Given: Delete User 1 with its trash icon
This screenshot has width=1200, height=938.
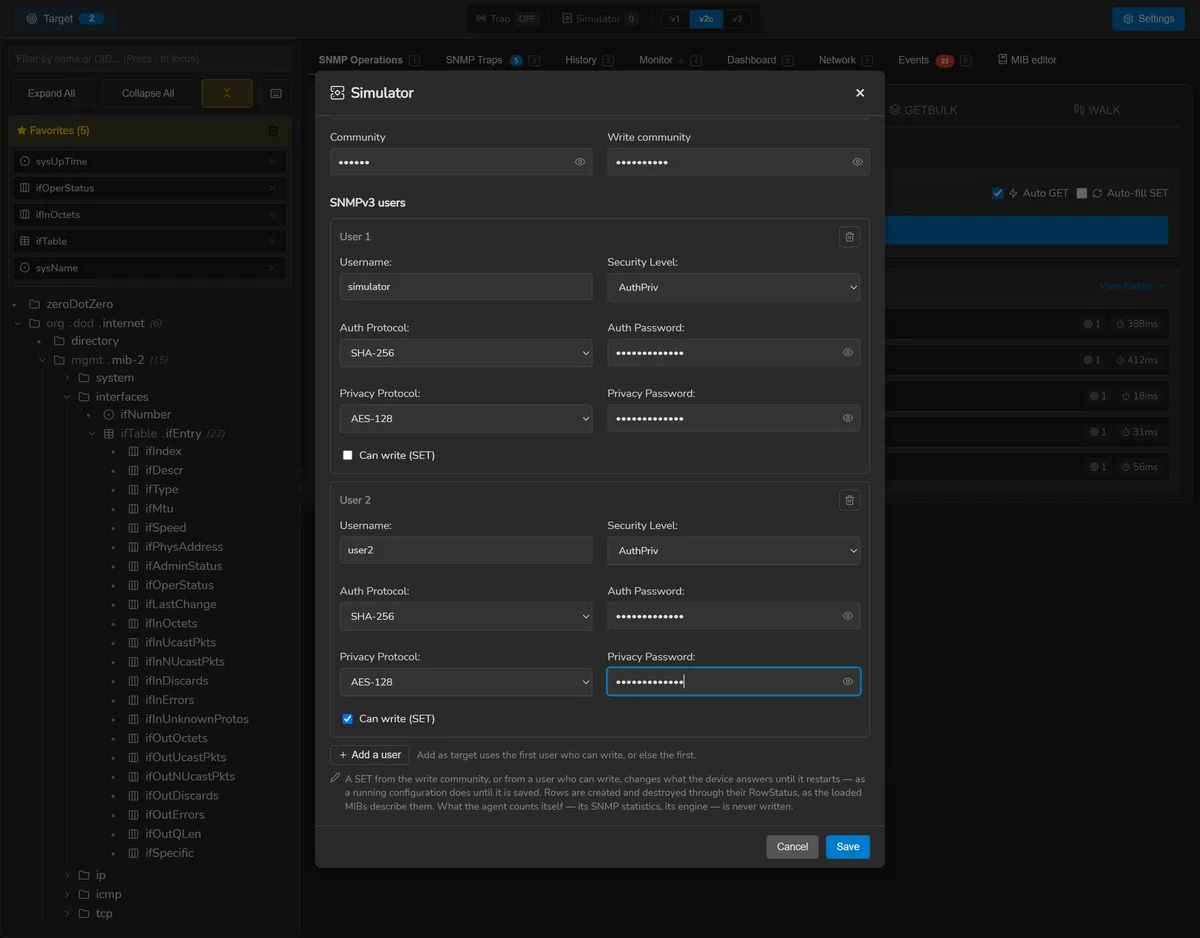Looking at the screenshot, I should pyautogui.click(x=849, y=237).
